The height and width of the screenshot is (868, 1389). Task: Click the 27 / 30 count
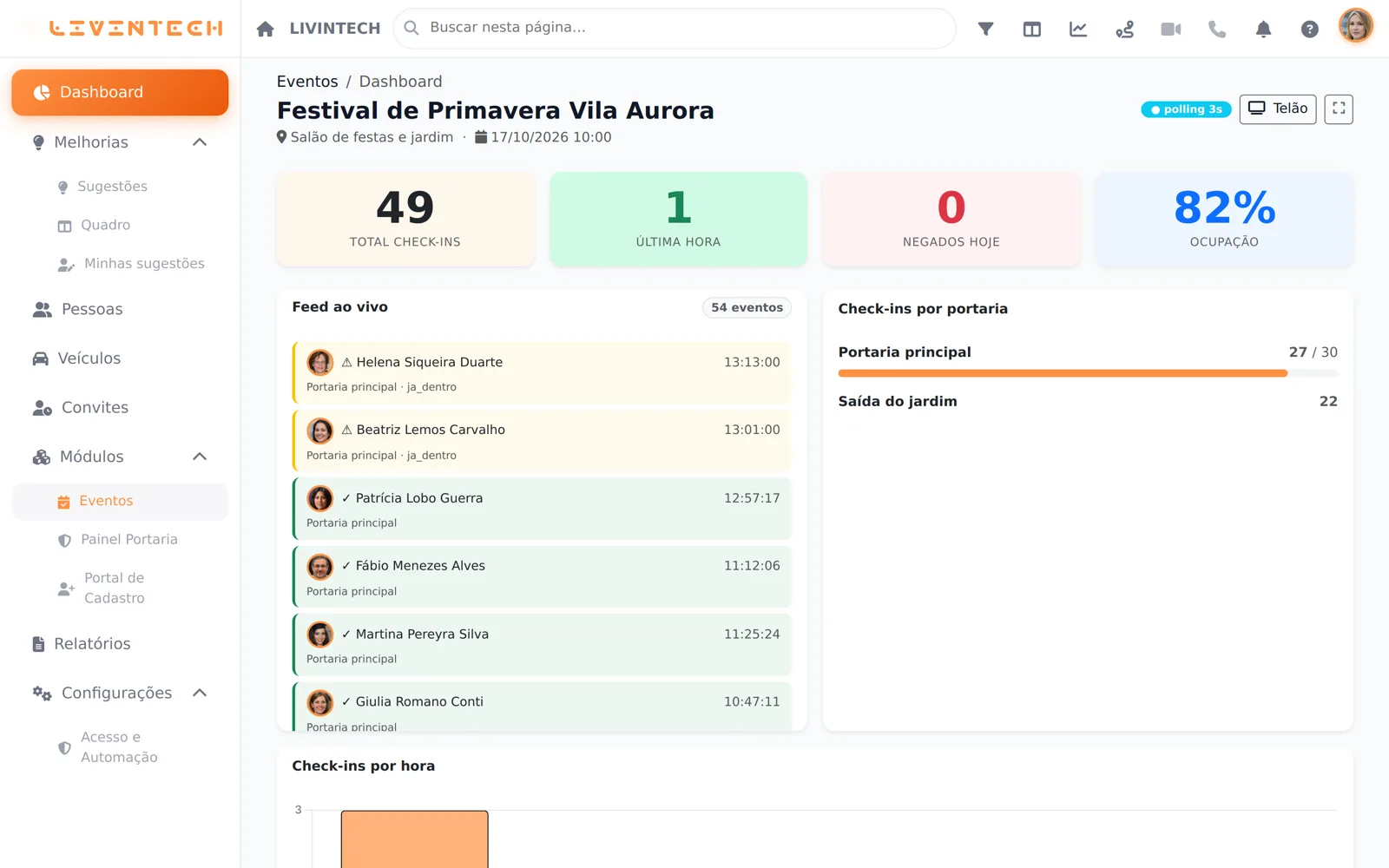[x=1313, y=352]
